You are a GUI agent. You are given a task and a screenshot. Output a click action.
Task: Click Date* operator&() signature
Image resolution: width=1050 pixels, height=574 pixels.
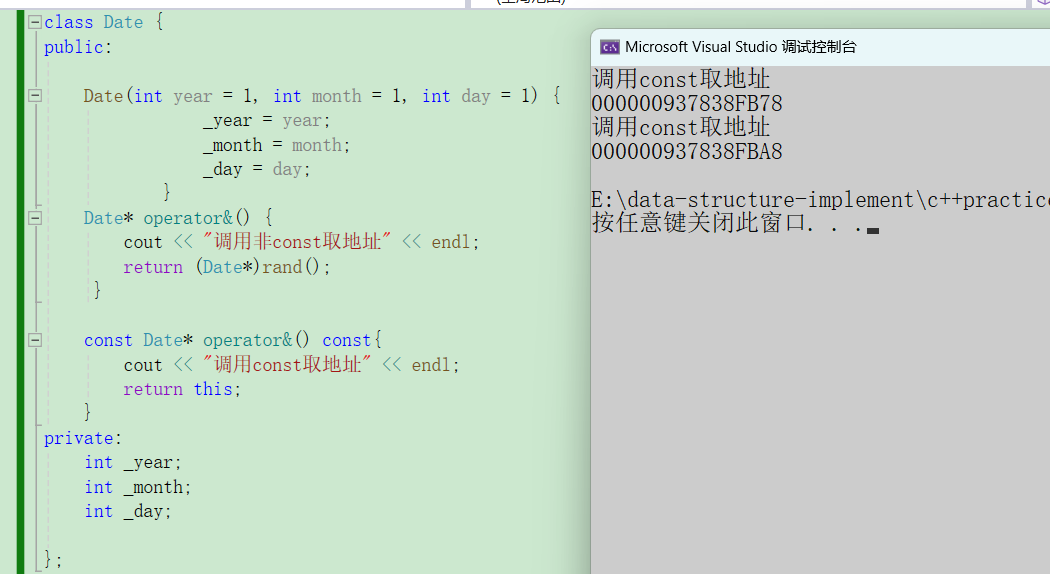(167, 218)
